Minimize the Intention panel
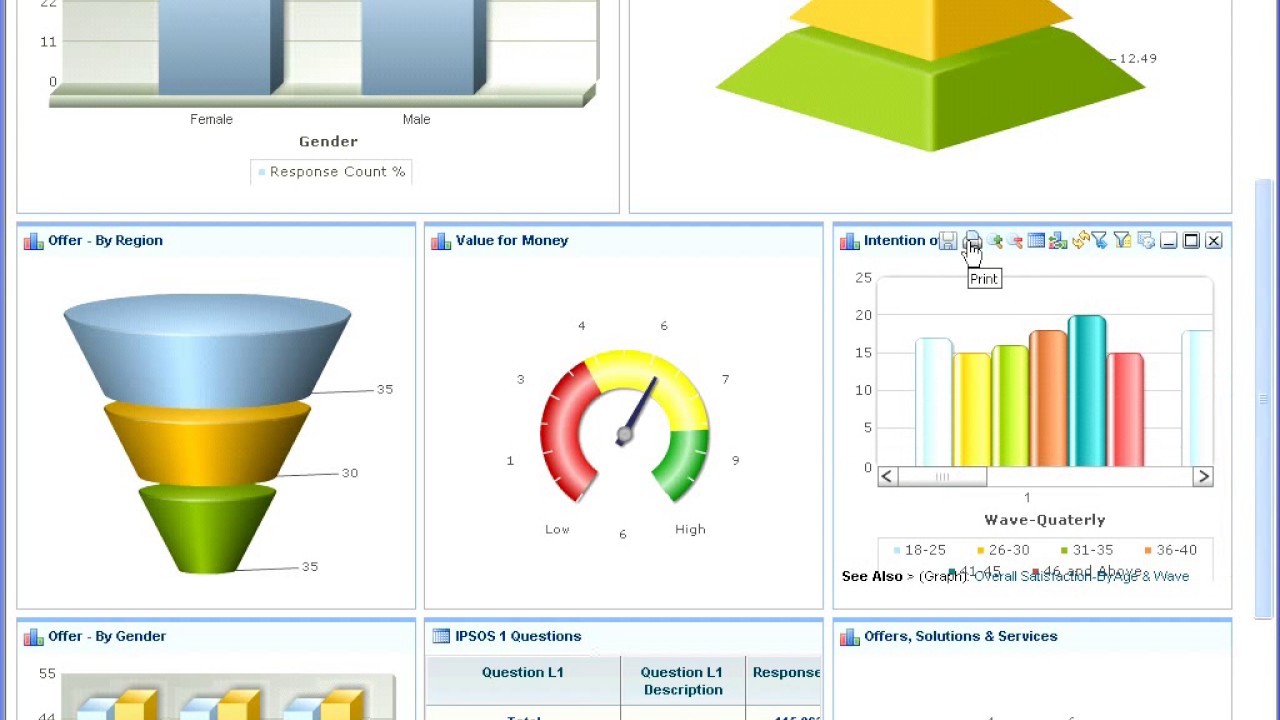The image size is (1280, 720). point(1168,241)
